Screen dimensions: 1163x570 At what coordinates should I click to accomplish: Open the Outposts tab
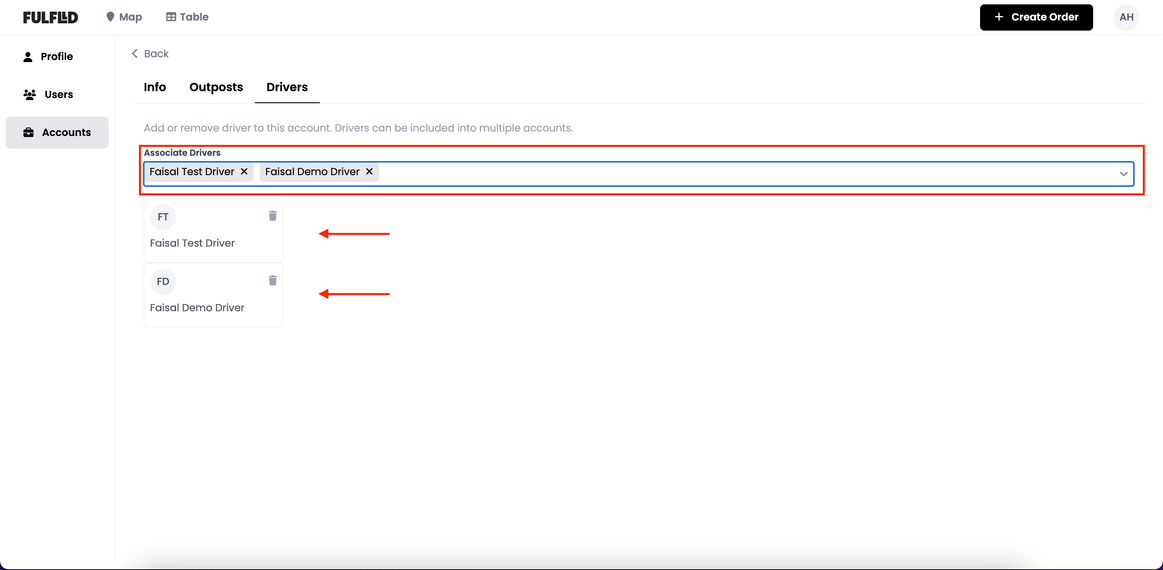216,87
